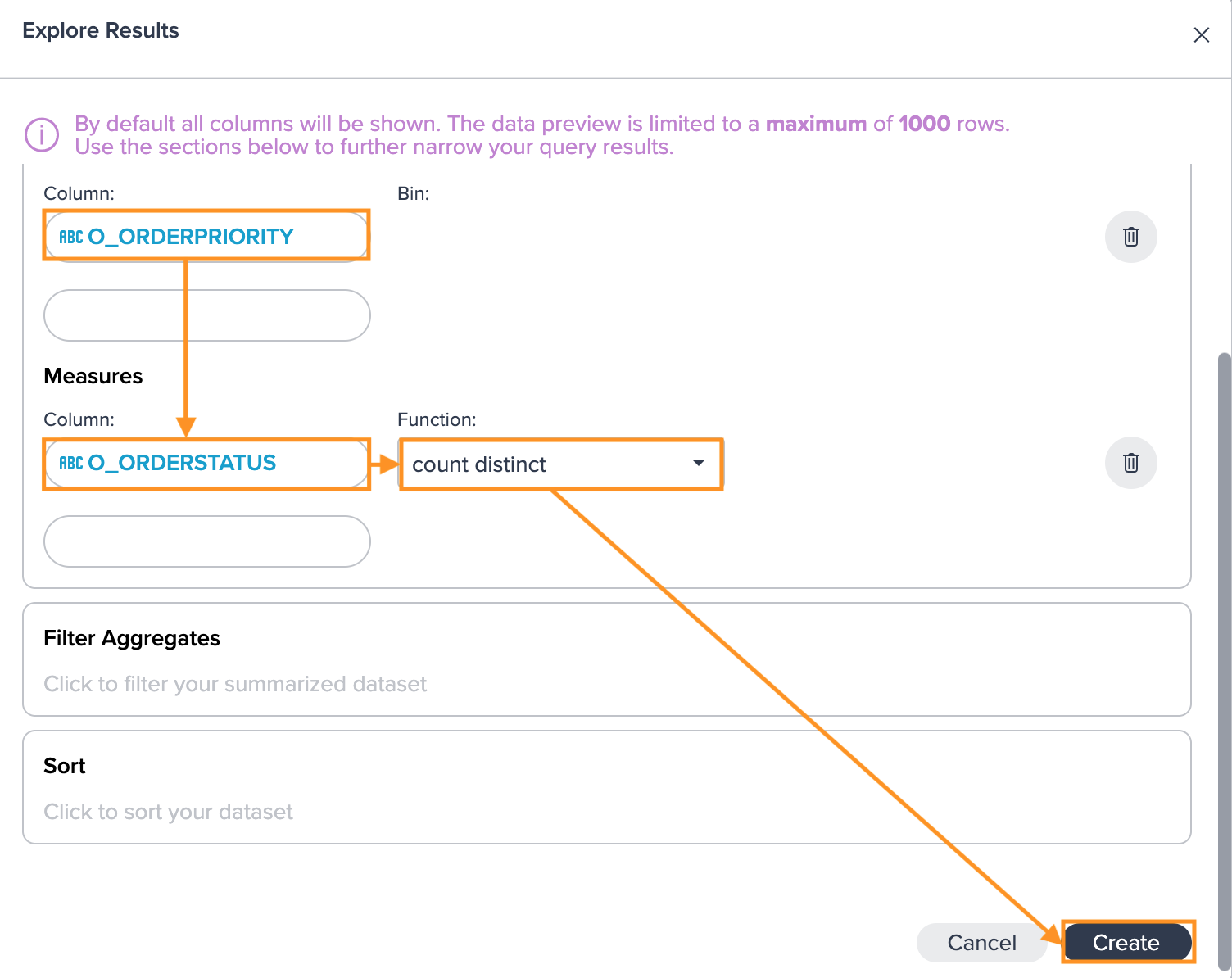Click 'Click to filter your summarized dataset'
This screenshot has width=1232, height=978.
click(x=235, y=684)
